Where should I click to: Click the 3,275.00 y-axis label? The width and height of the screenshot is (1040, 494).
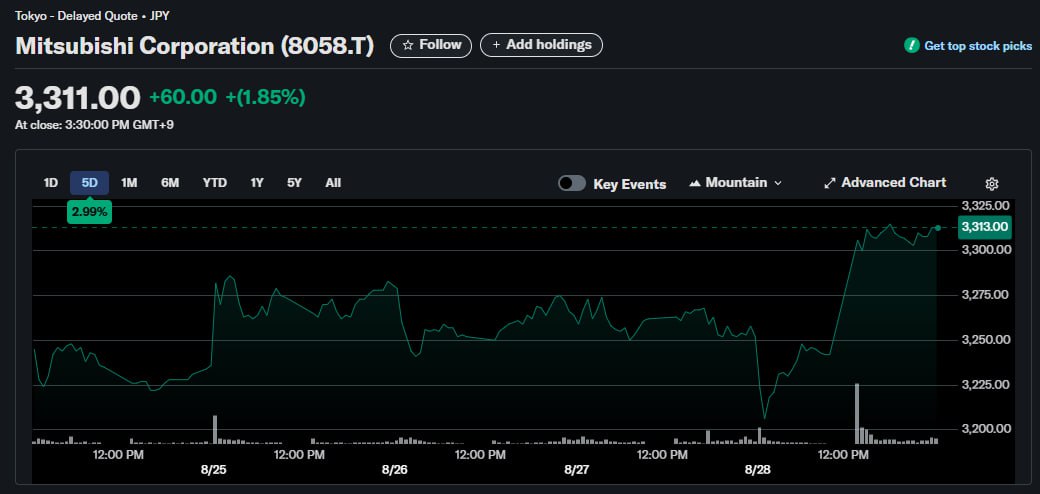(x=985, y=295)
